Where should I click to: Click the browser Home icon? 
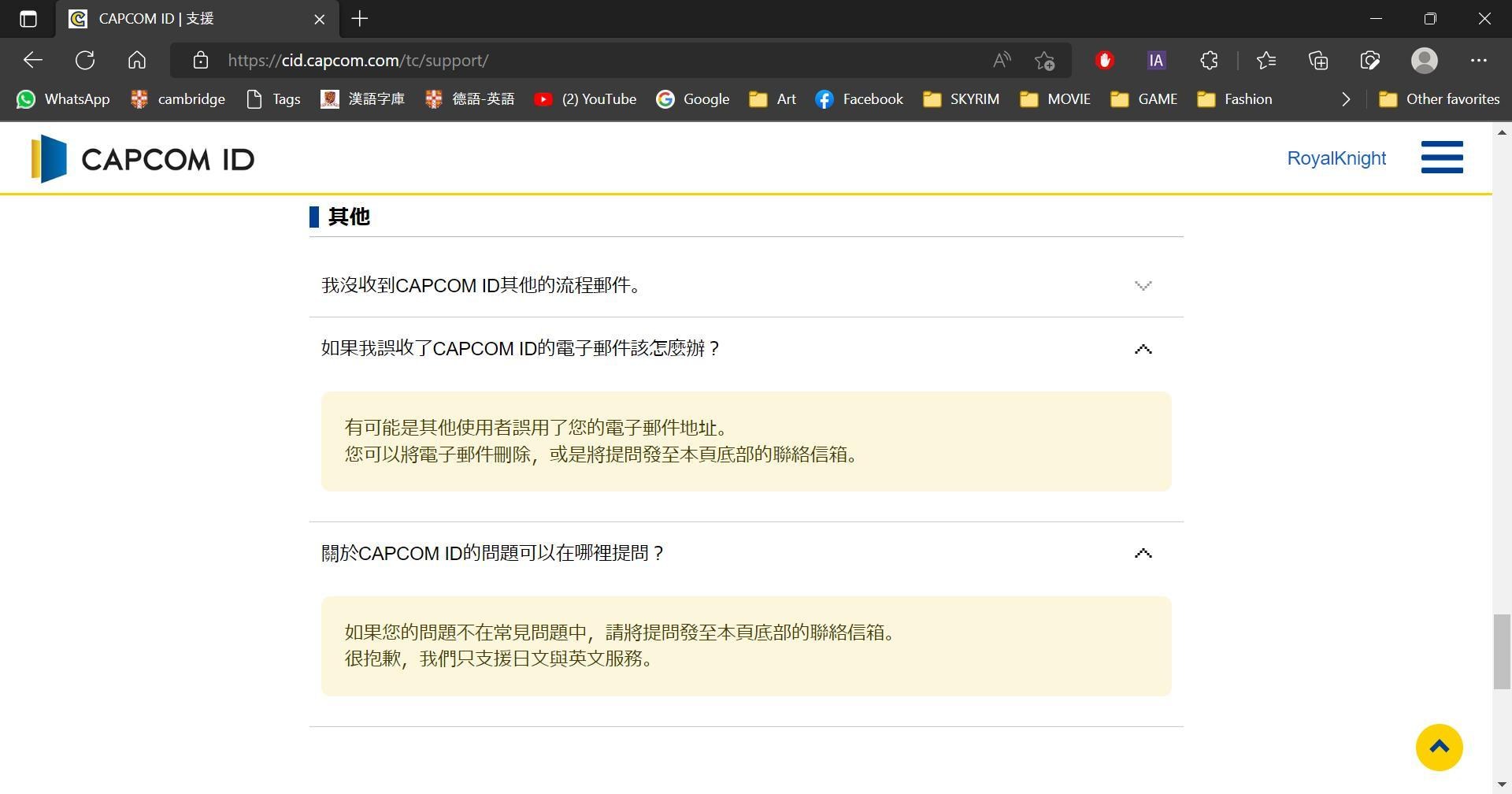click(x=137, y=61)
